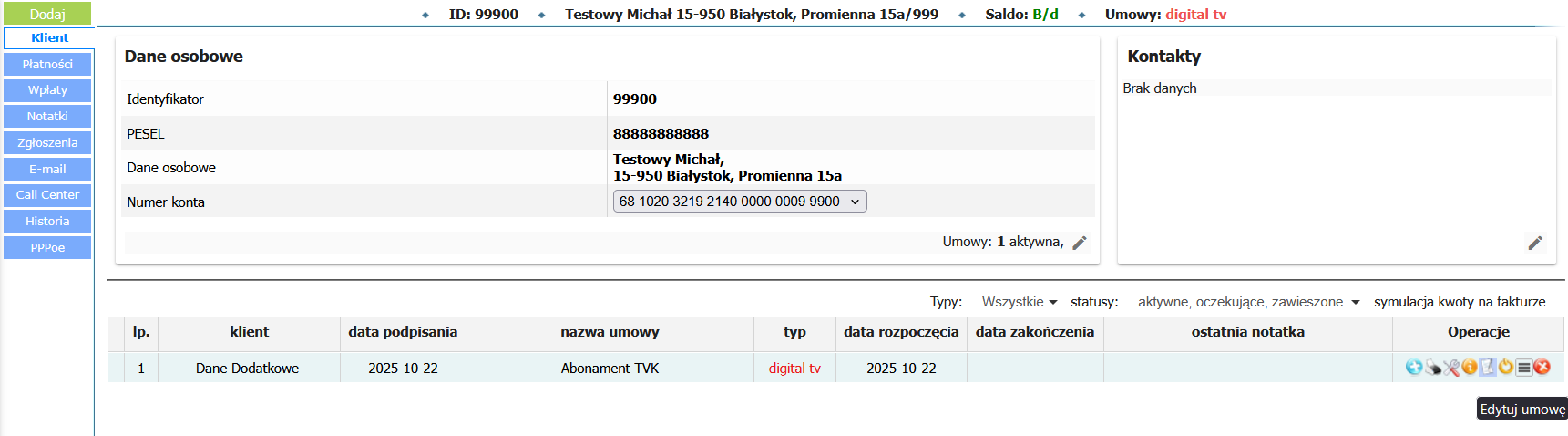Expand the Typy Wszystkie filter dropdown
This screenshot has width=1568, height=436.
(x=1020, y=302)
